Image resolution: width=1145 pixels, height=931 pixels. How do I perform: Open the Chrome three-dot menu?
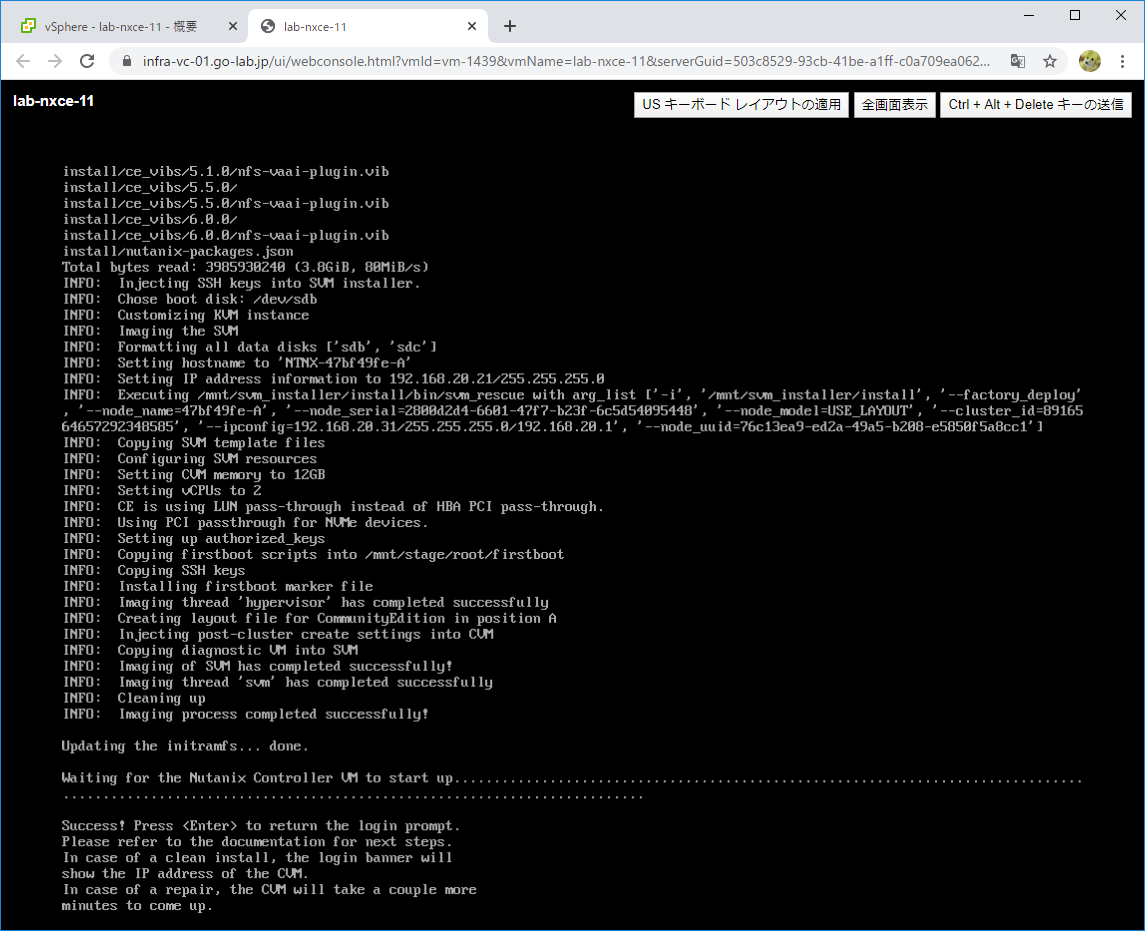1122,61
